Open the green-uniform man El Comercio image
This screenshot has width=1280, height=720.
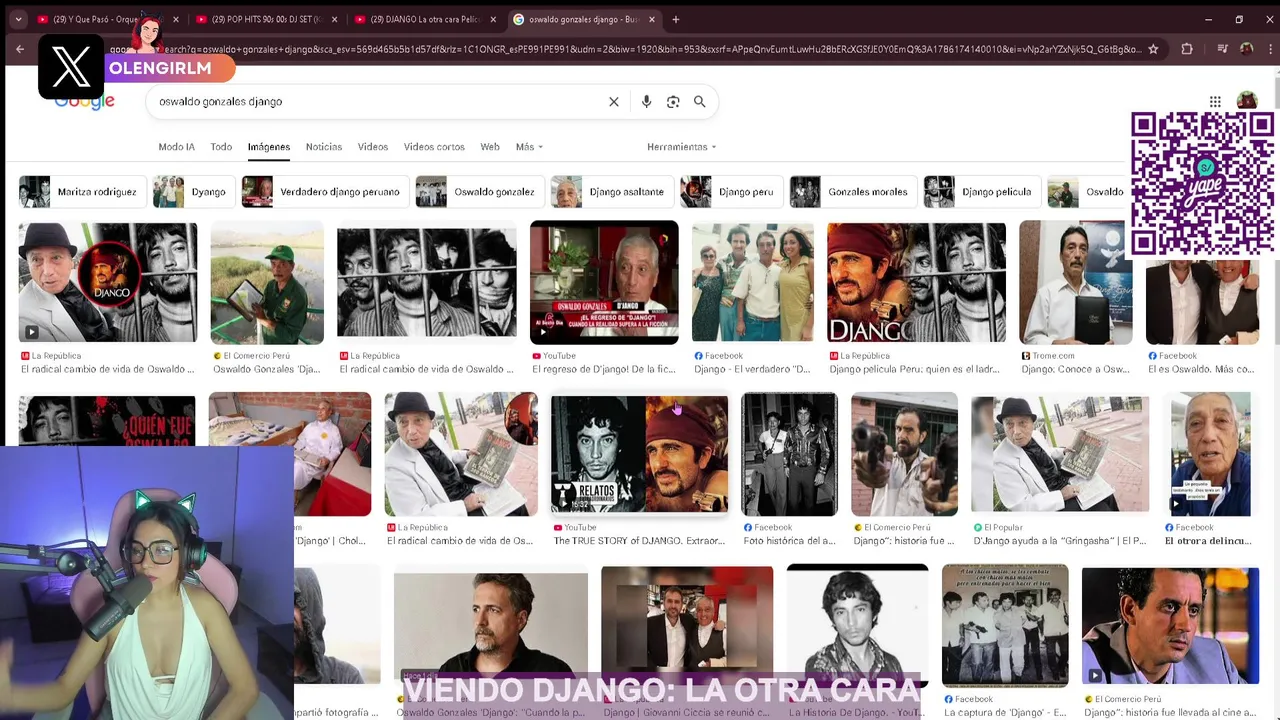point(267,283)
